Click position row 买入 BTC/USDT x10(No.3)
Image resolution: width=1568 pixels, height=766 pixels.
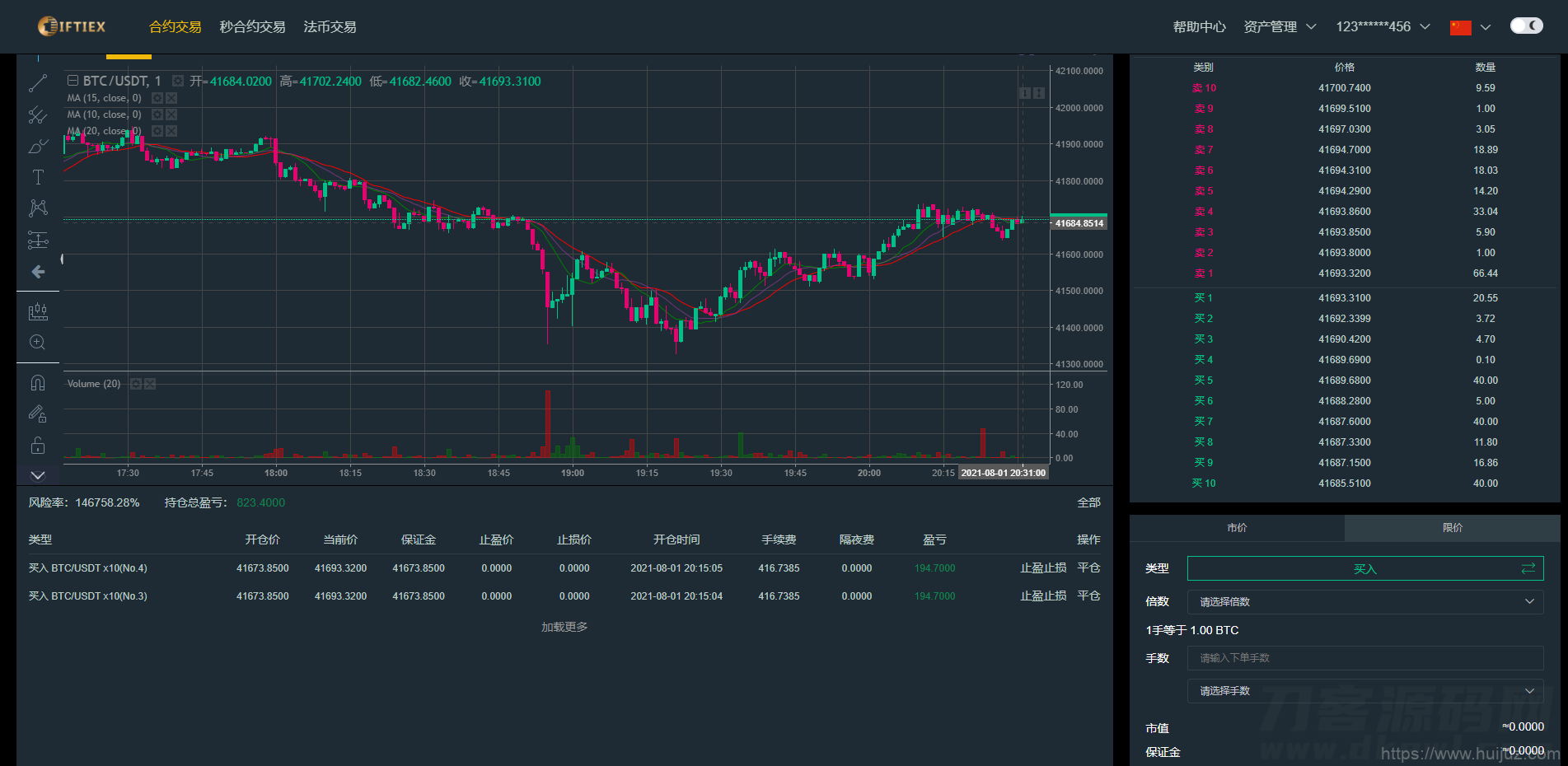564,596
